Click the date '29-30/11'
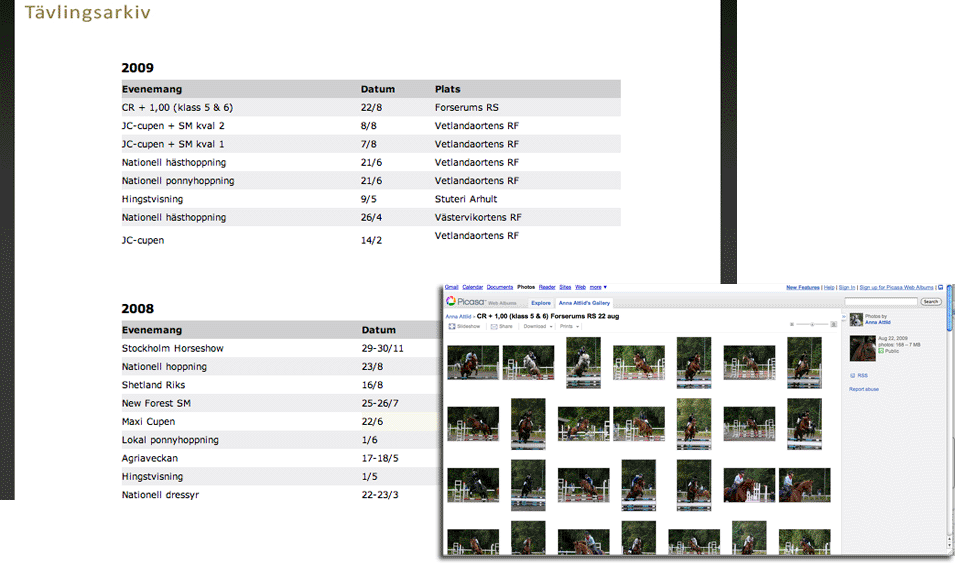 [383, 348]
